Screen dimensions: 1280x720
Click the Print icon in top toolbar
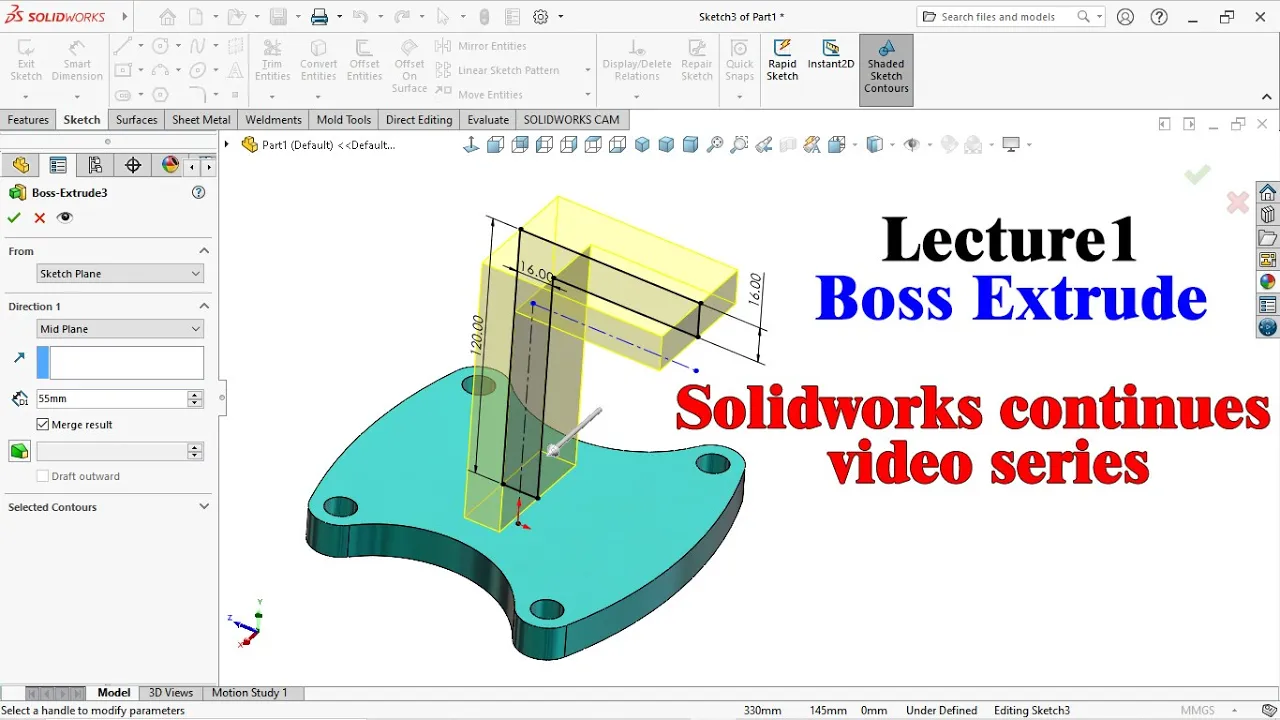click(x=319, y=16)
